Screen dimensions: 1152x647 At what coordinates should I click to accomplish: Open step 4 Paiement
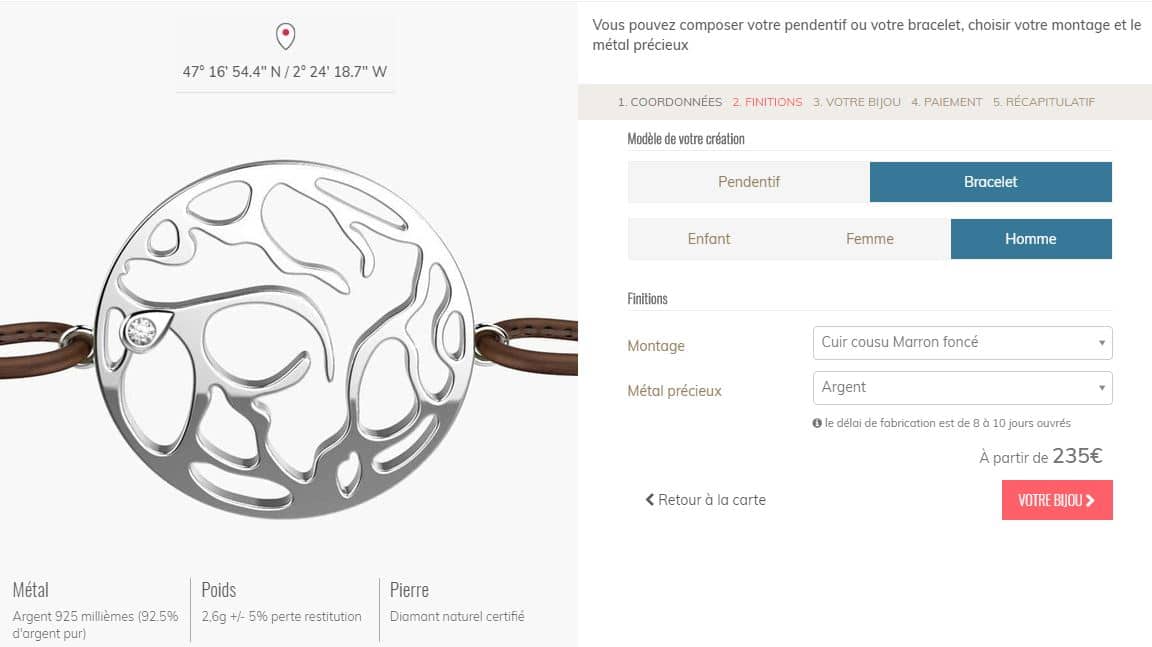946,102
